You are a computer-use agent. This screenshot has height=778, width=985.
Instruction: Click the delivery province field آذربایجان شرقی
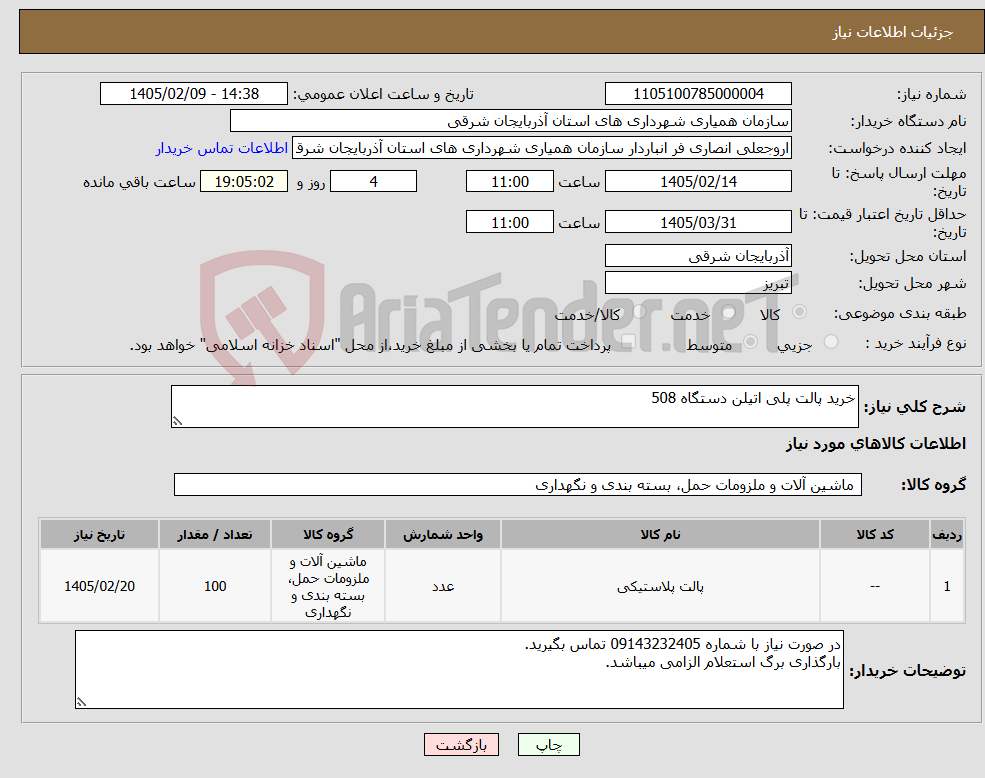click(698, 256)
